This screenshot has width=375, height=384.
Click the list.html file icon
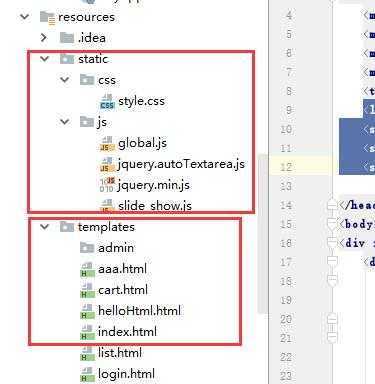pyautogui.click(x=87, y=353)
